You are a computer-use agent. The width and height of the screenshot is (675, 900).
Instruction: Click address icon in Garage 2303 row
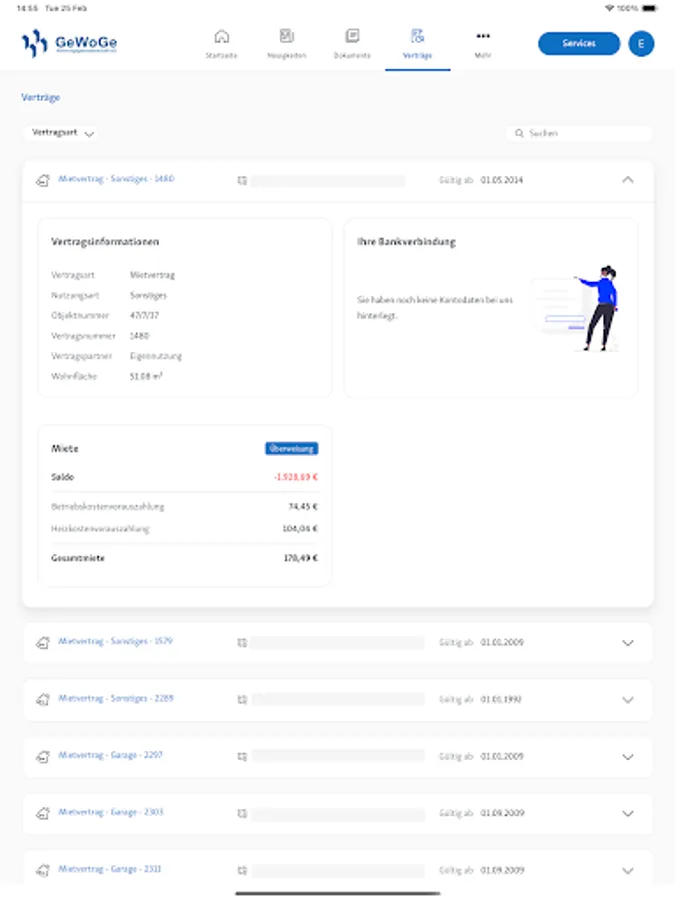click(242, 813)
